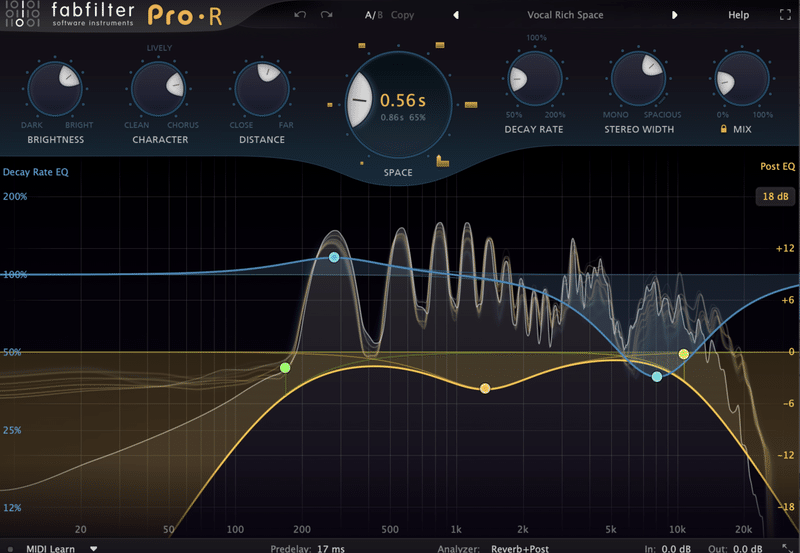The image size is (800, 553).
Task: Open the Analyzer Reverb+Post selector
Action: click(x=520, y=548)
